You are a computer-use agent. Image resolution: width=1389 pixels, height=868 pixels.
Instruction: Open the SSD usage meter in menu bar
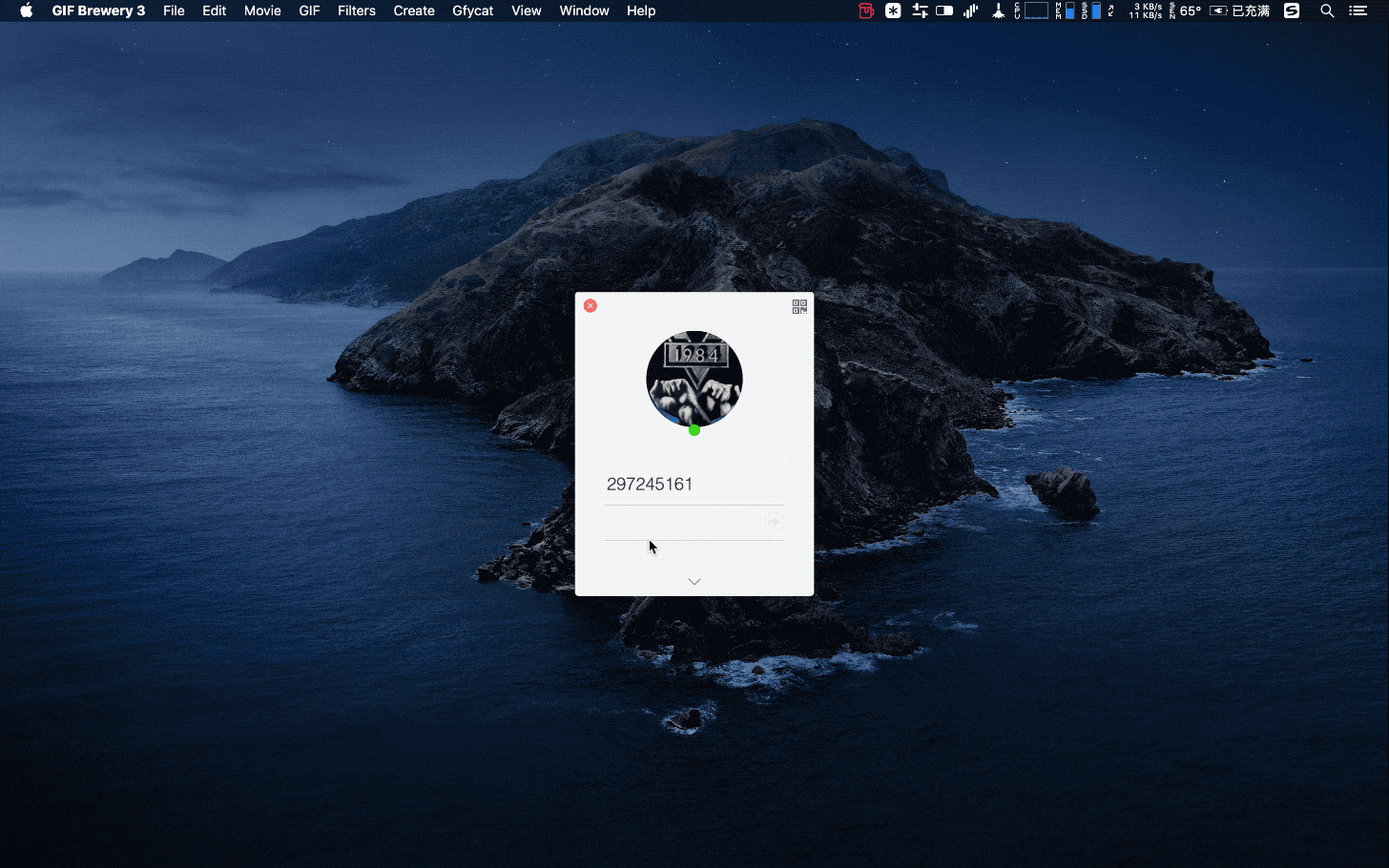pyautogui.click(x=1091, y=10)
